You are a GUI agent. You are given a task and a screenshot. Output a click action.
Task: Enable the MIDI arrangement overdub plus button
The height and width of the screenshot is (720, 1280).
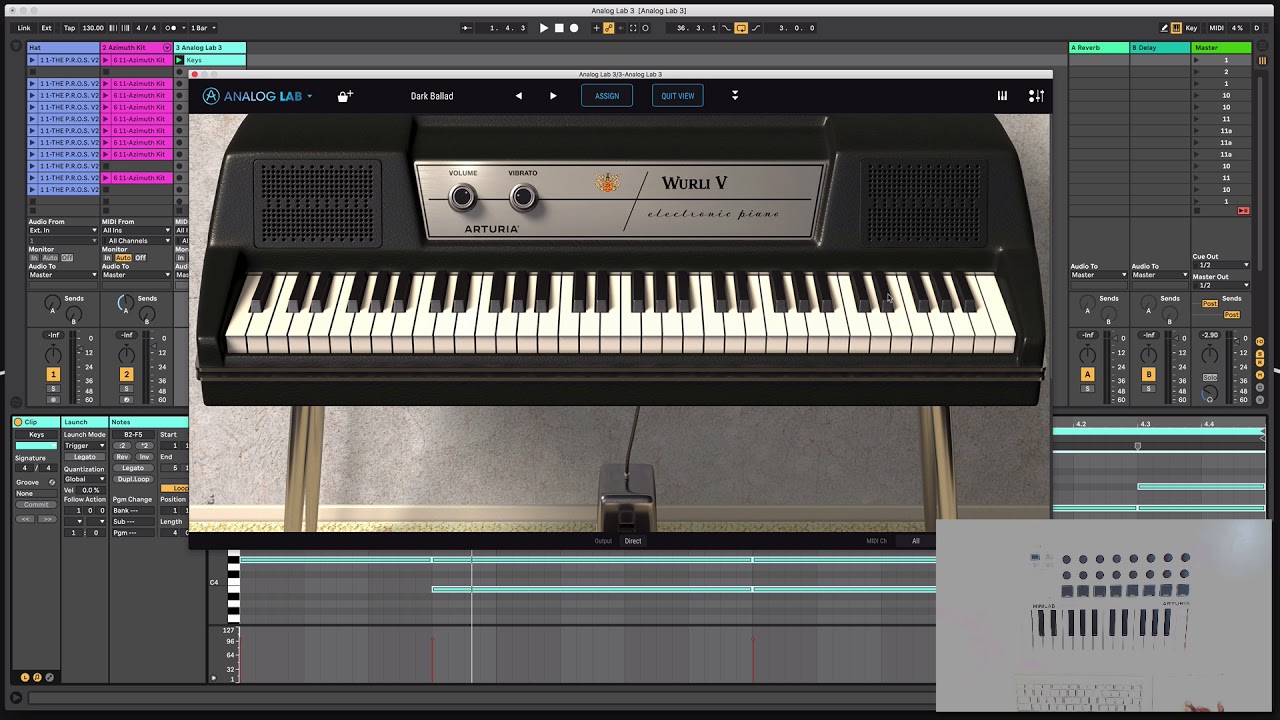pyautogui.click(x=596, y=28)
